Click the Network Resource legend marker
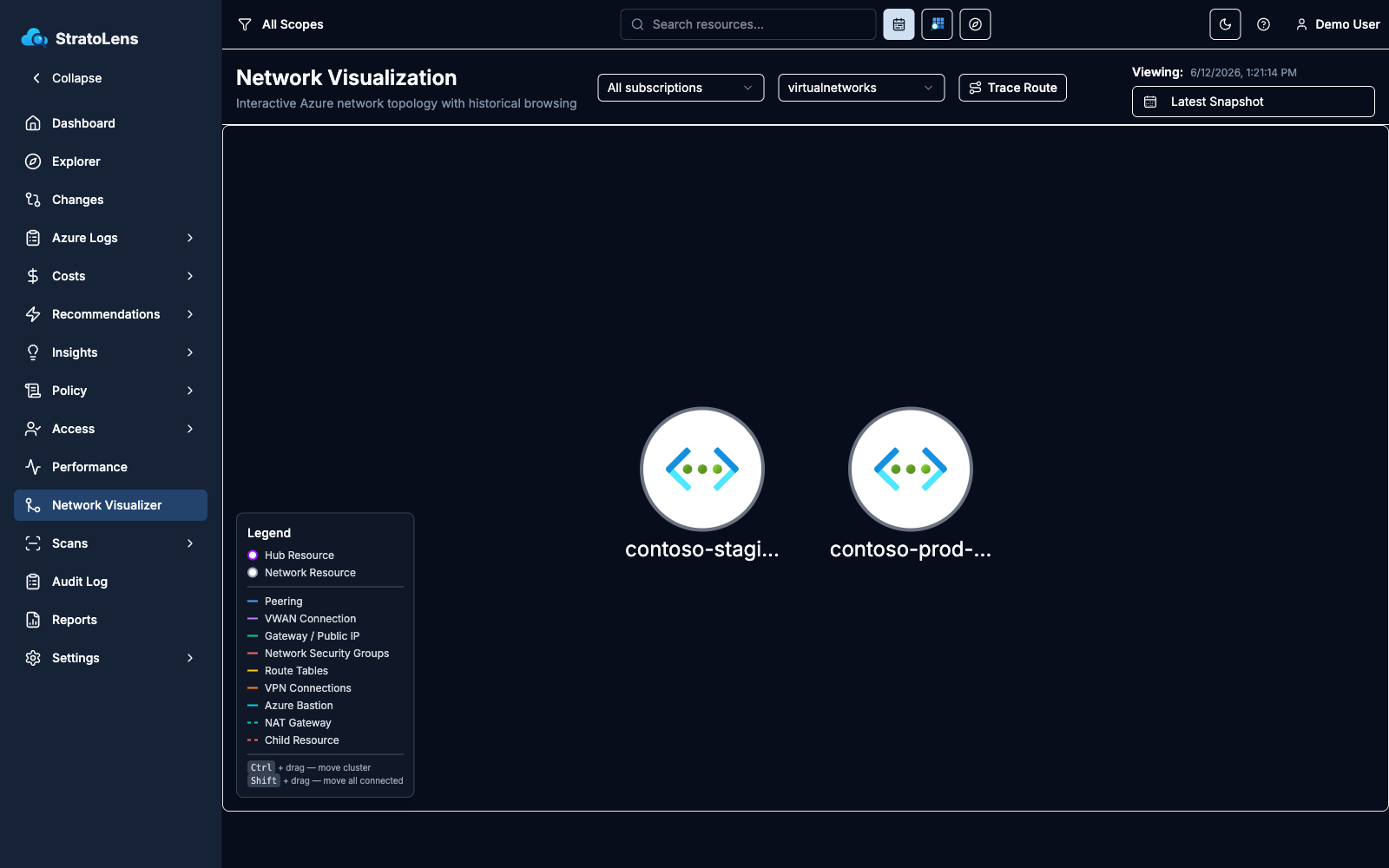Viewport: 1389px width, 868px height. pos(253,573)
